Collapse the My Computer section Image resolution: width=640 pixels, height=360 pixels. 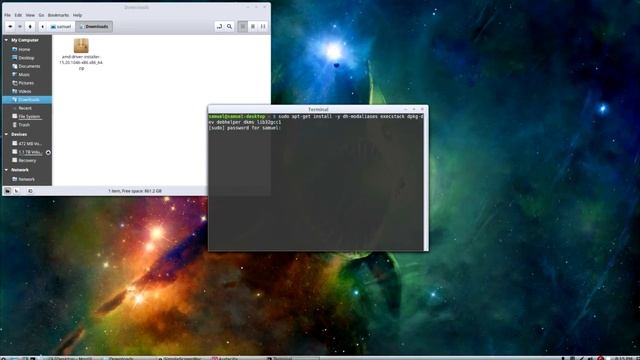click(x=6, y=40)
